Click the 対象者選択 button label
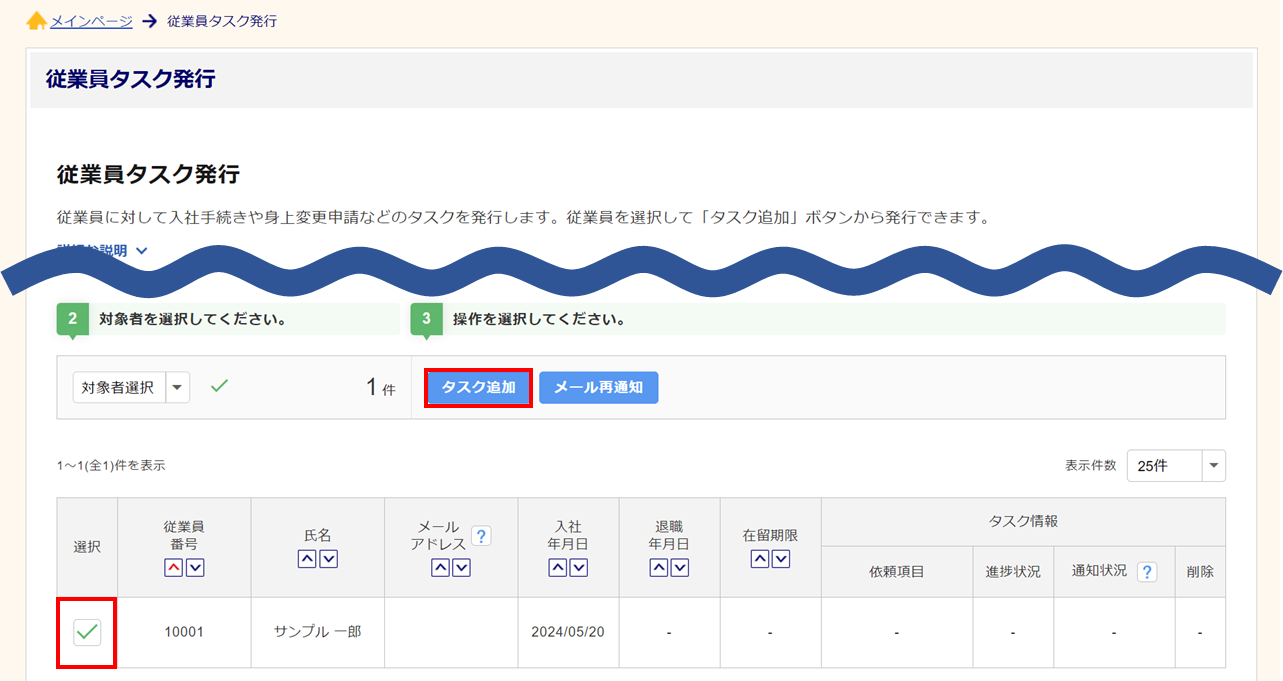 [x=118, y=388]
